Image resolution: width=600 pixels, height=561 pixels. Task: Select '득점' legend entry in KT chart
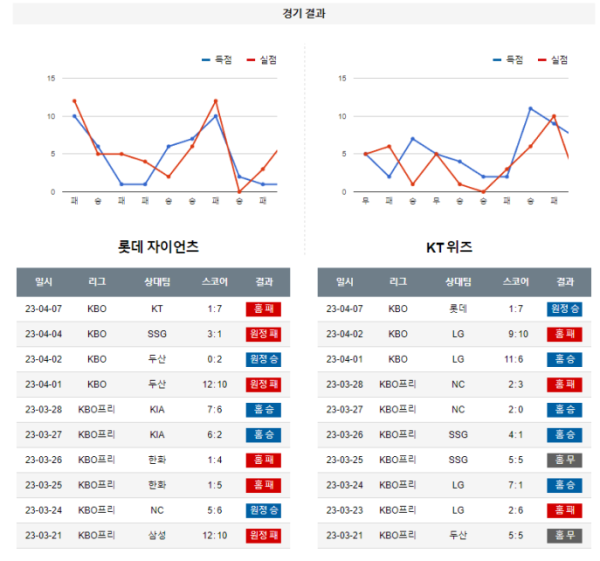click(x=508, y=60)
